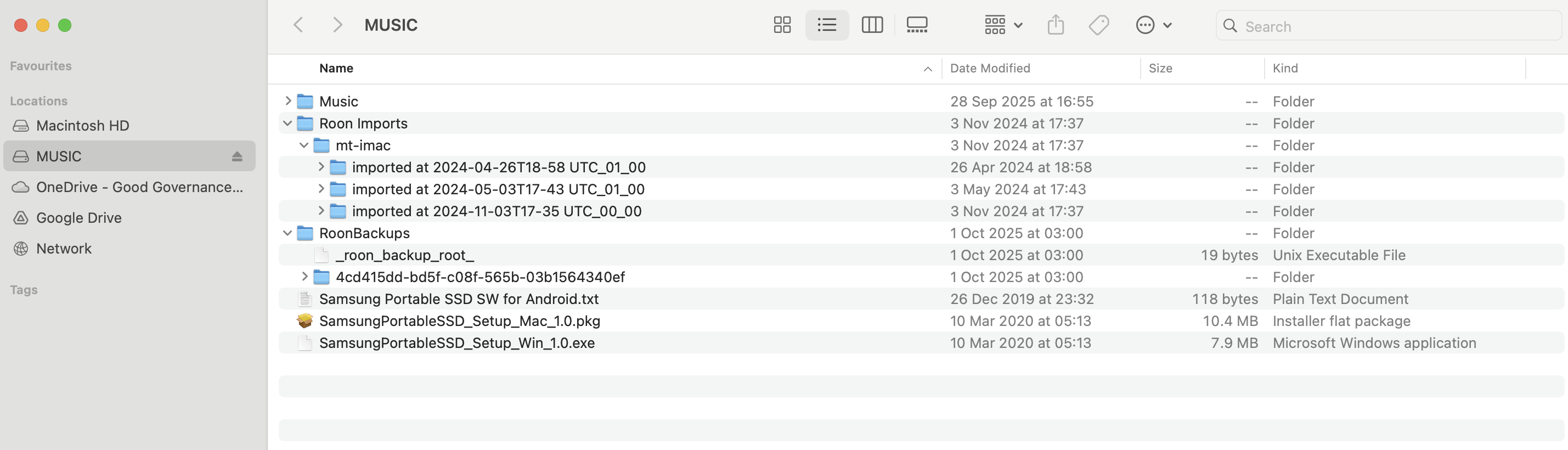Click the Share toolbar icon

pyautogui.click(x=1056, y=25)
